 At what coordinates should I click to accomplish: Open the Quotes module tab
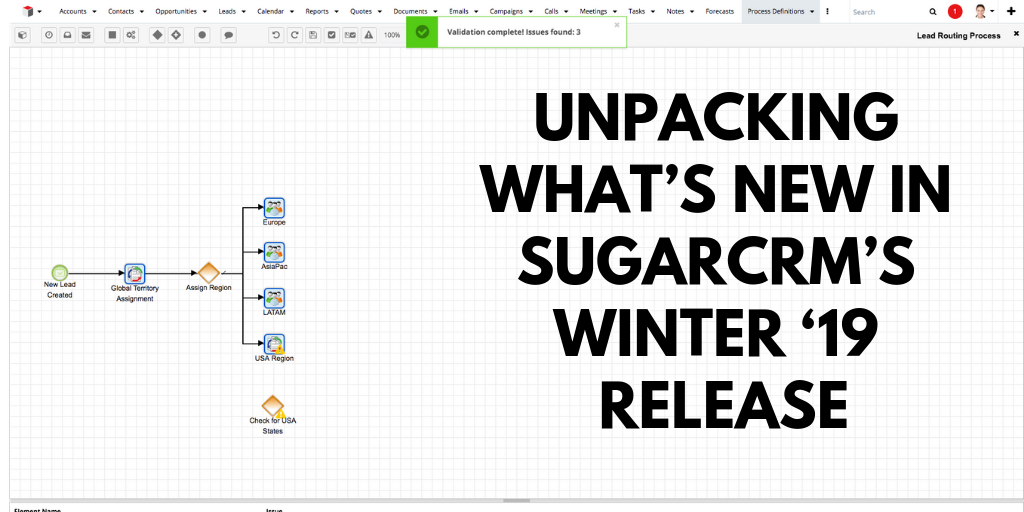point(360,11)
